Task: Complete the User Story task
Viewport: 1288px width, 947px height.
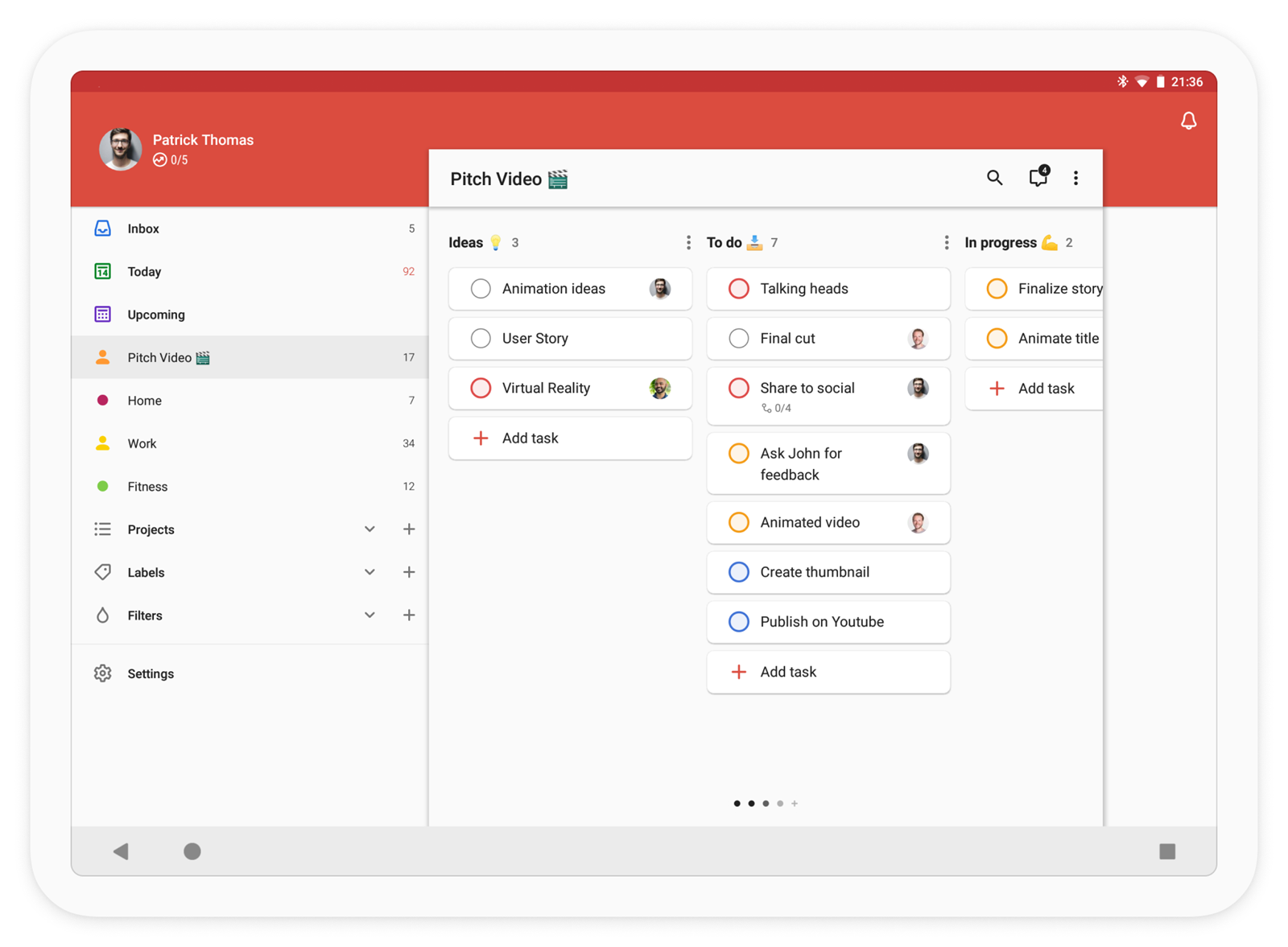Action: point(481,338)
